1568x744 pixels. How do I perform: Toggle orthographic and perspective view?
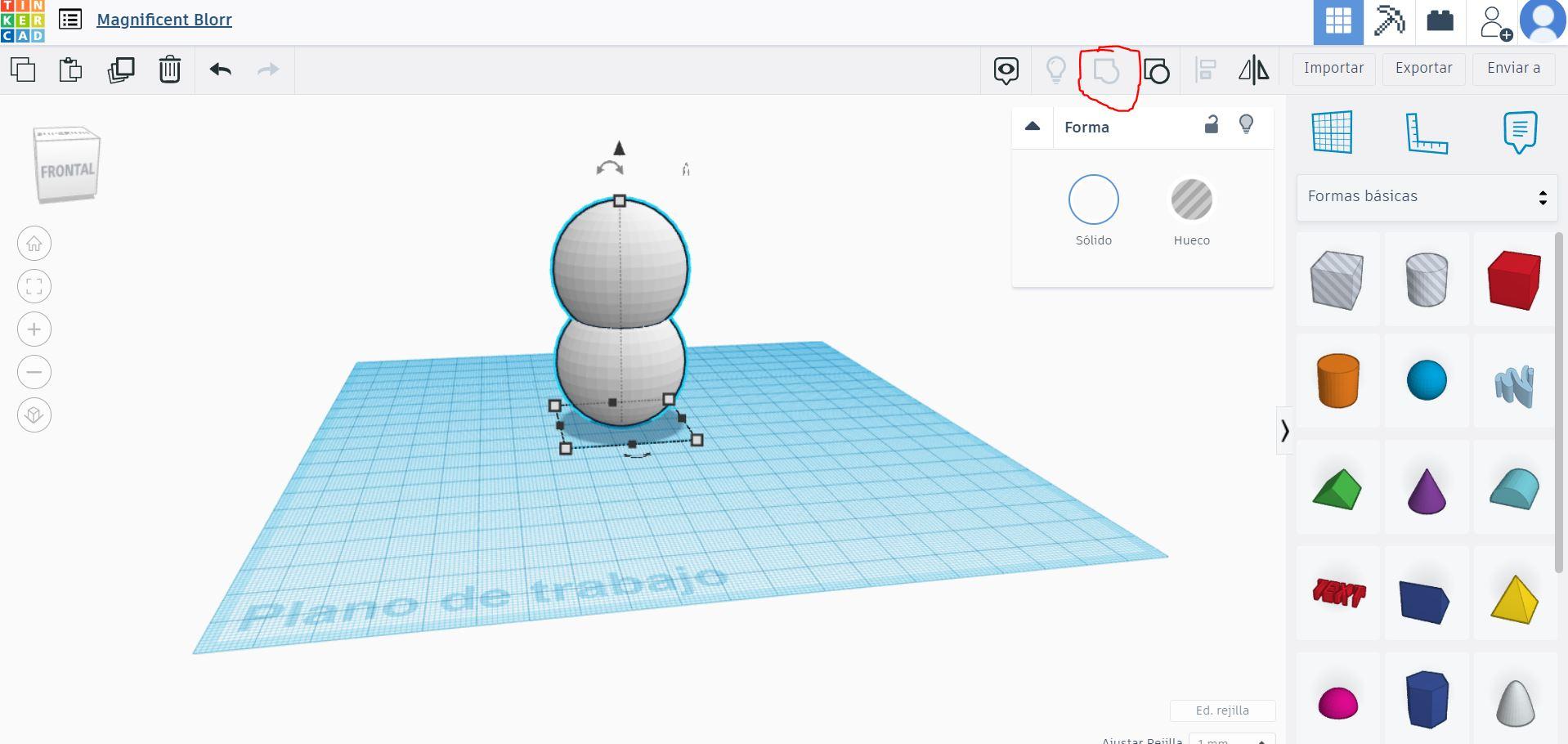pos(34,415)
